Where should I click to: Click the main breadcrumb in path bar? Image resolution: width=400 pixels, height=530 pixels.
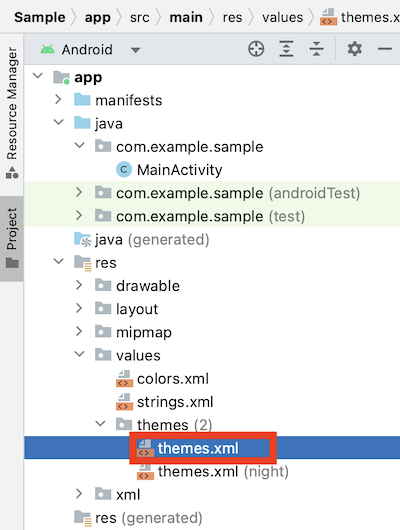coord(186,17)
